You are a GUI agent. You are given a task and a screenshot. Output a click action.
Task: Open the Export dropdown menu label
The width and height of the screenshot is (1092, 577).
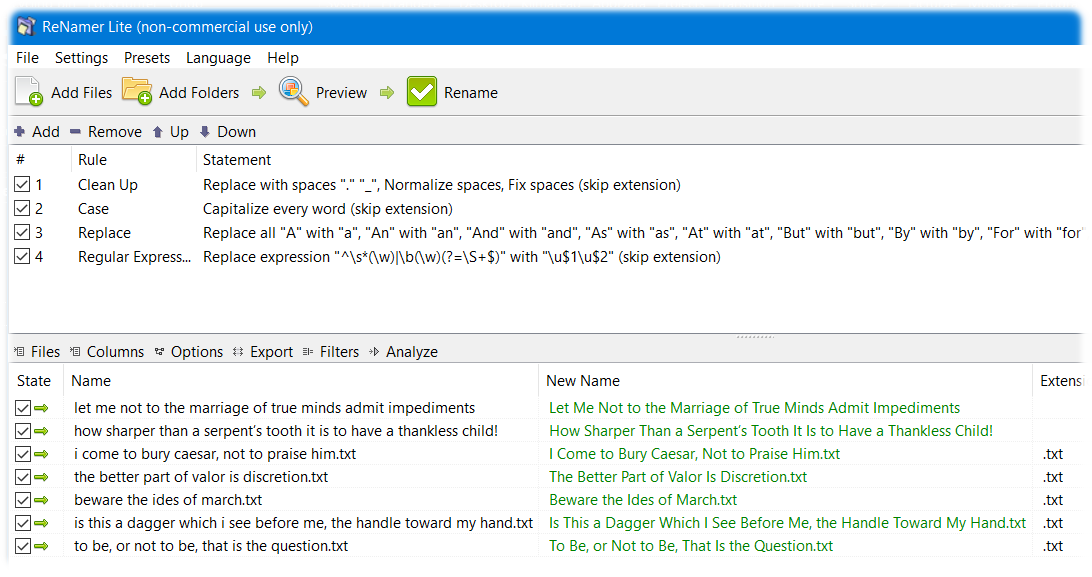272,351
